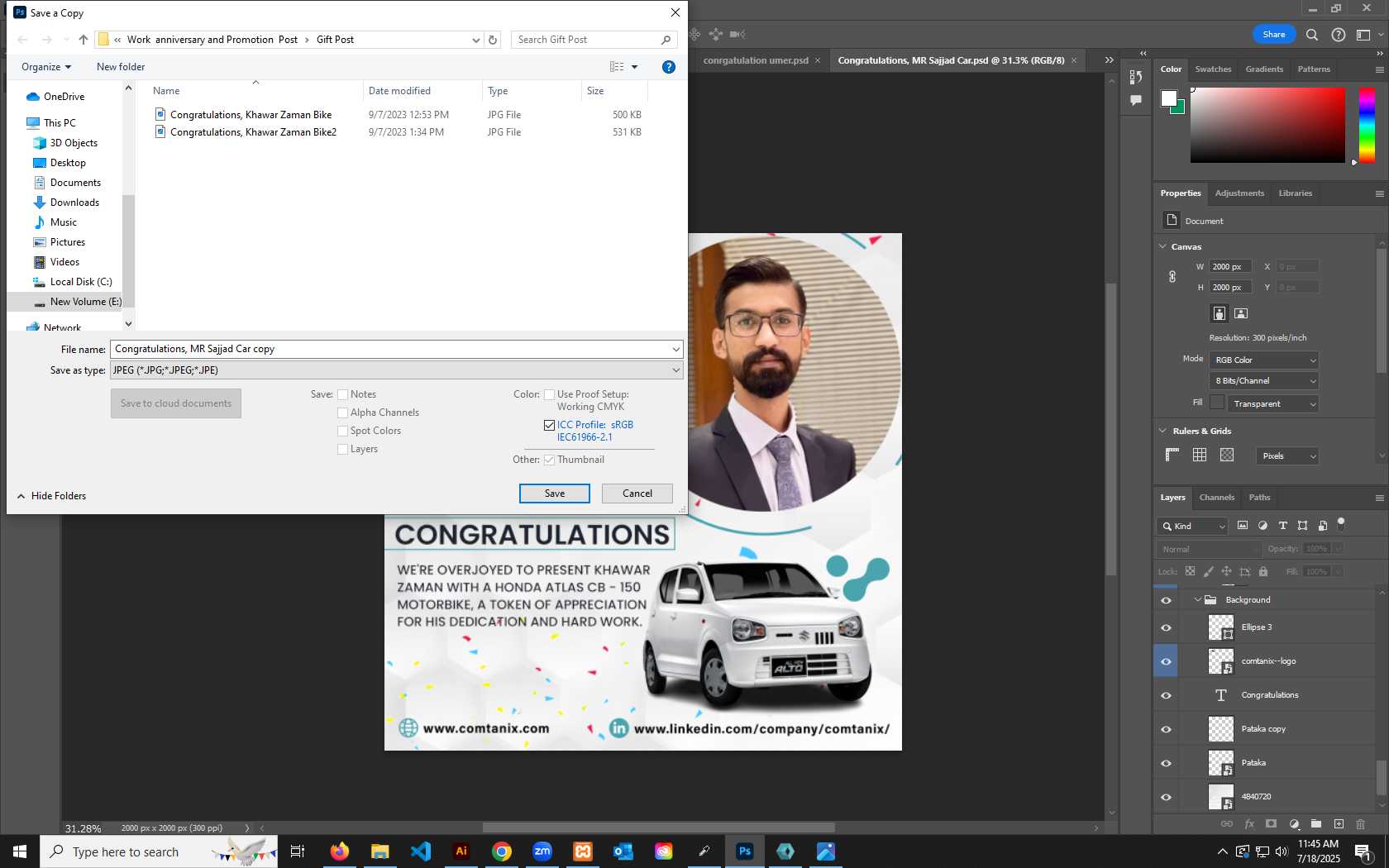Create new fill or adjustment layer icon
The width and height of the screenshot is (1389, 868).
[1294, 824]
